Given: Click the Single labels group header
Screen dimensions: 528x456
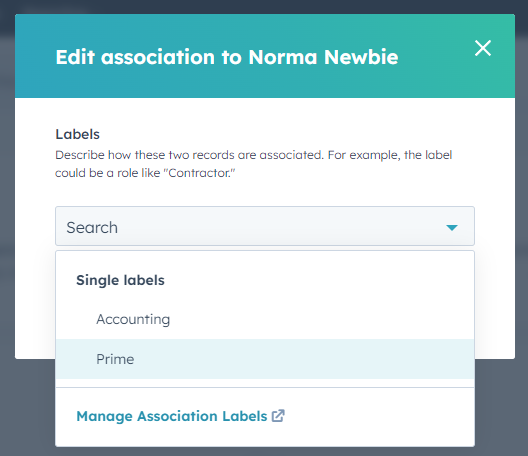Looking at the screenshot, I should click(x=120, y=280).
